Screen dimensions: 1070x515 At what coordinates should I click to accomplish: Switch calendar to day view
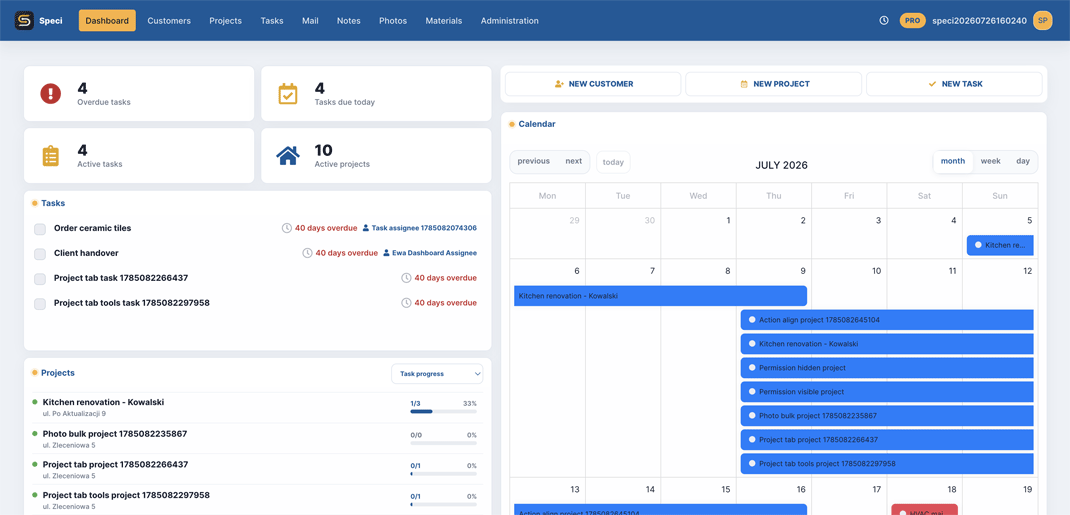pyautogui.click(x=1022, y=162)
